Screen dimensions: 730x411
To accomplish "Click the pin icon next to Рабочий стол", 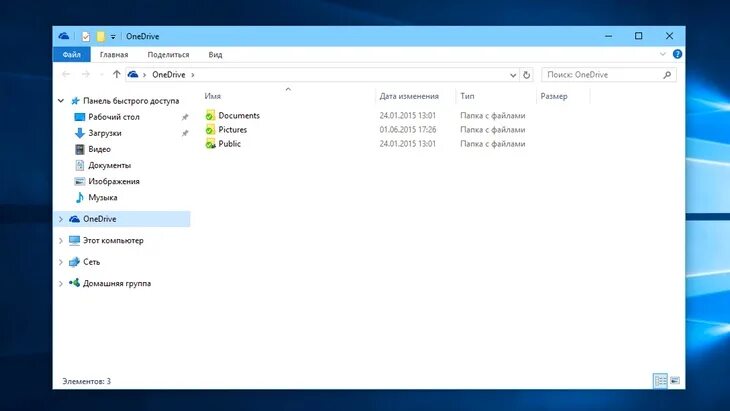I will [185, 117].
